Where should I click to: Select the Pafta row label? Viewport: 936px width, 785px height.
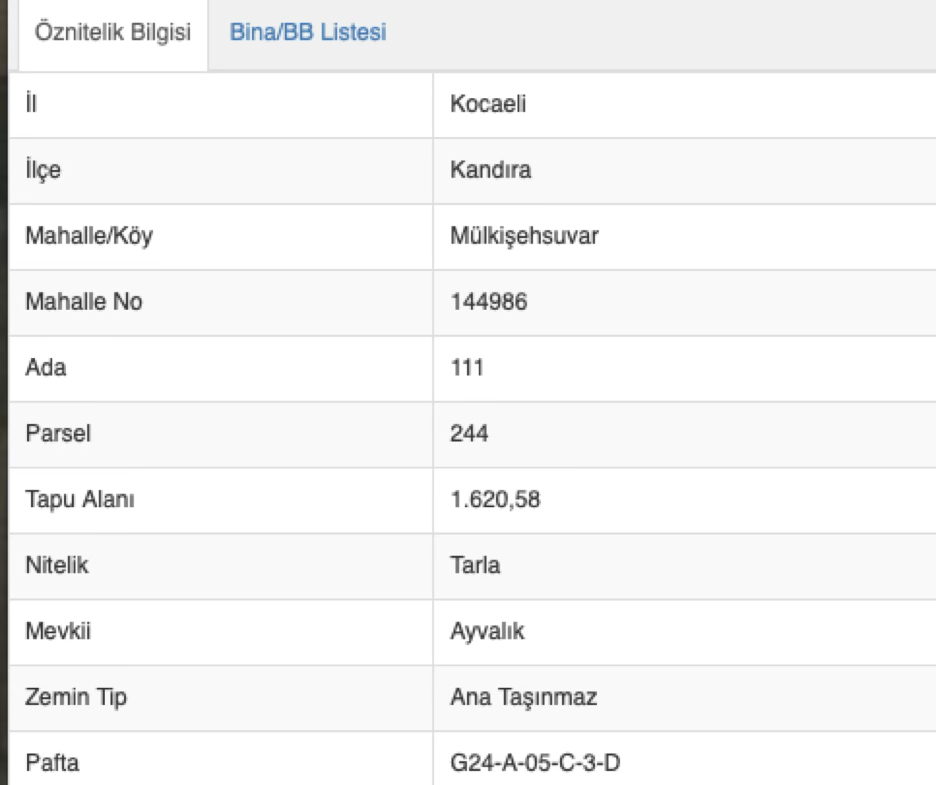(x=52, y=764)
